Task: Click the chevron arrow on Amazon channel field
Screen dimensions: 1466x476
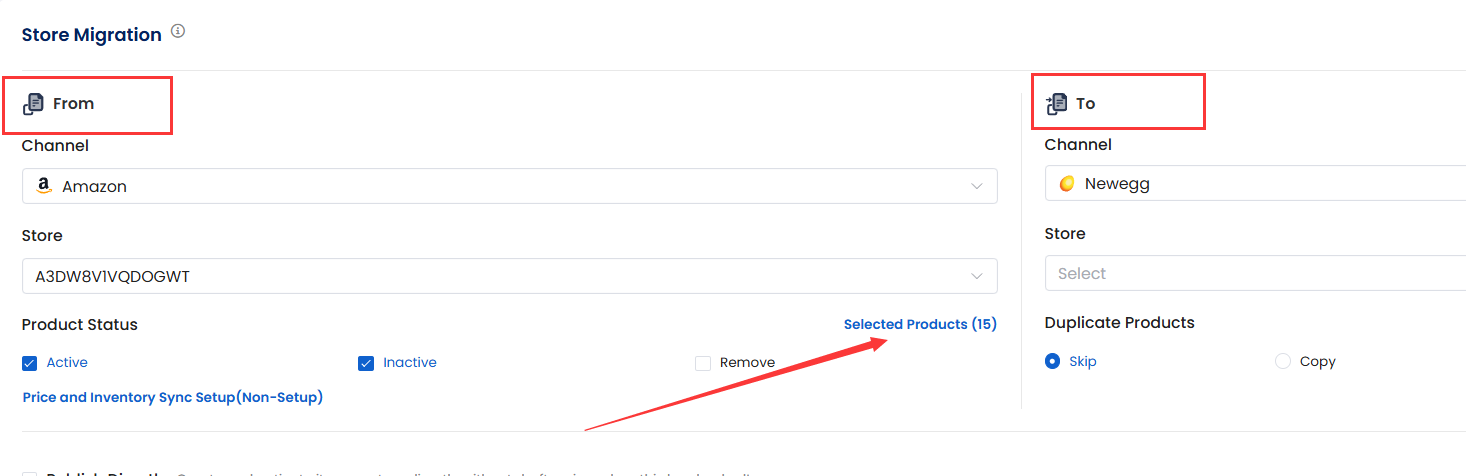Action: 977,186
